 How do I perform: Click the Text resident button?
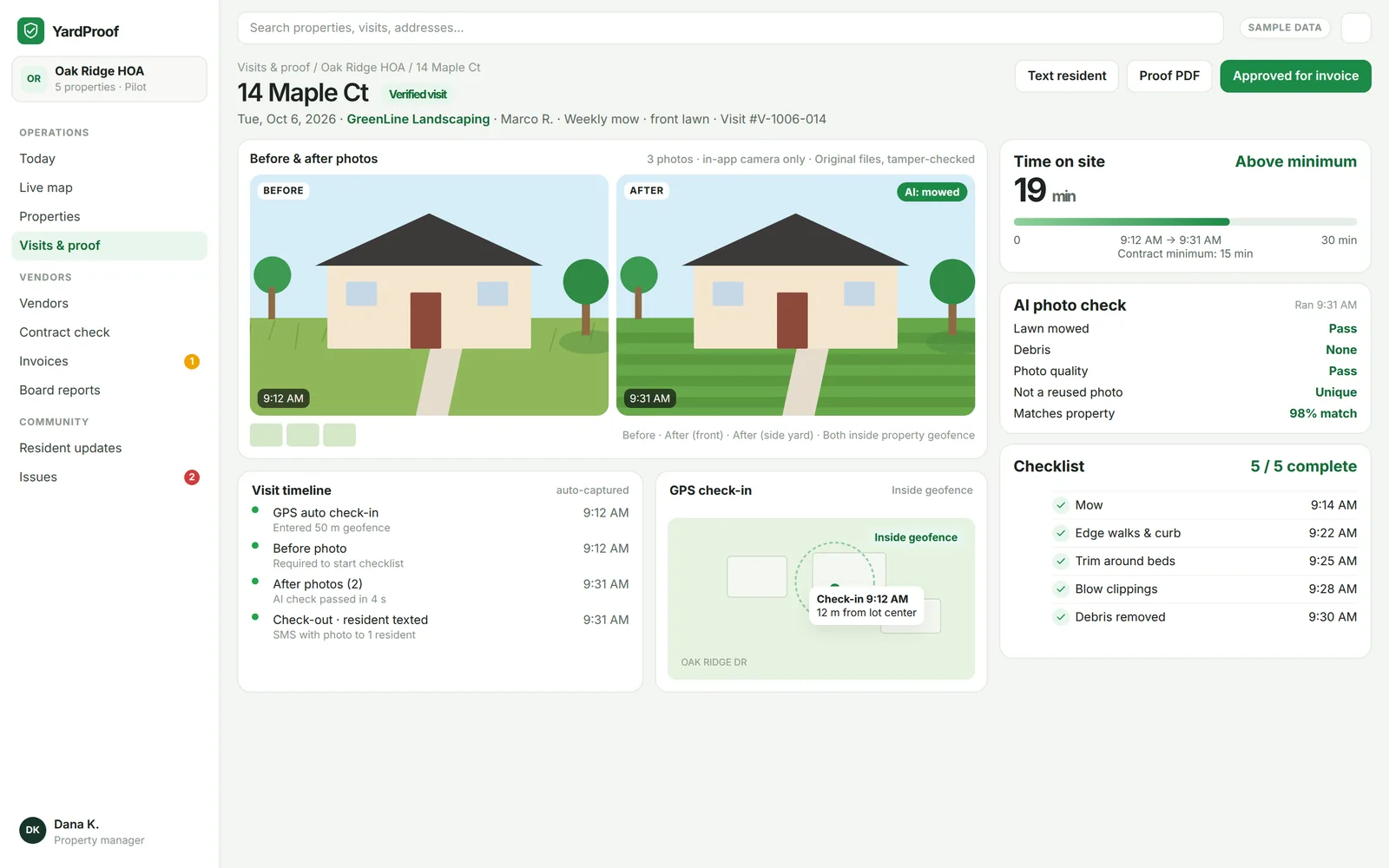tap(1067, 76)
